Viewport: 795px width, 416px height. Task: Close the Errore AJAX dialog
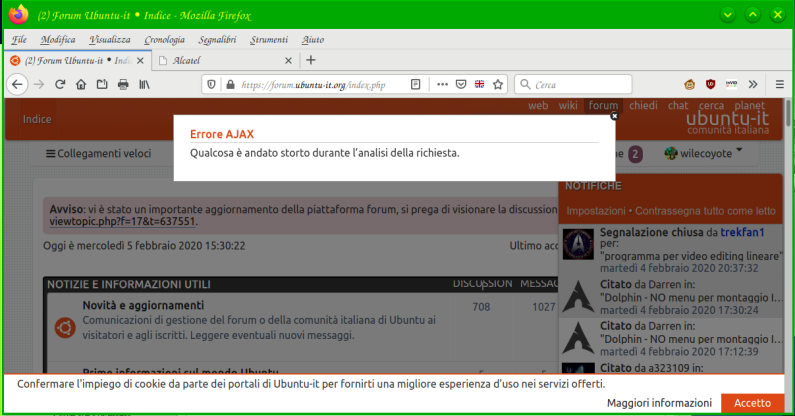[x=614, y=116]
